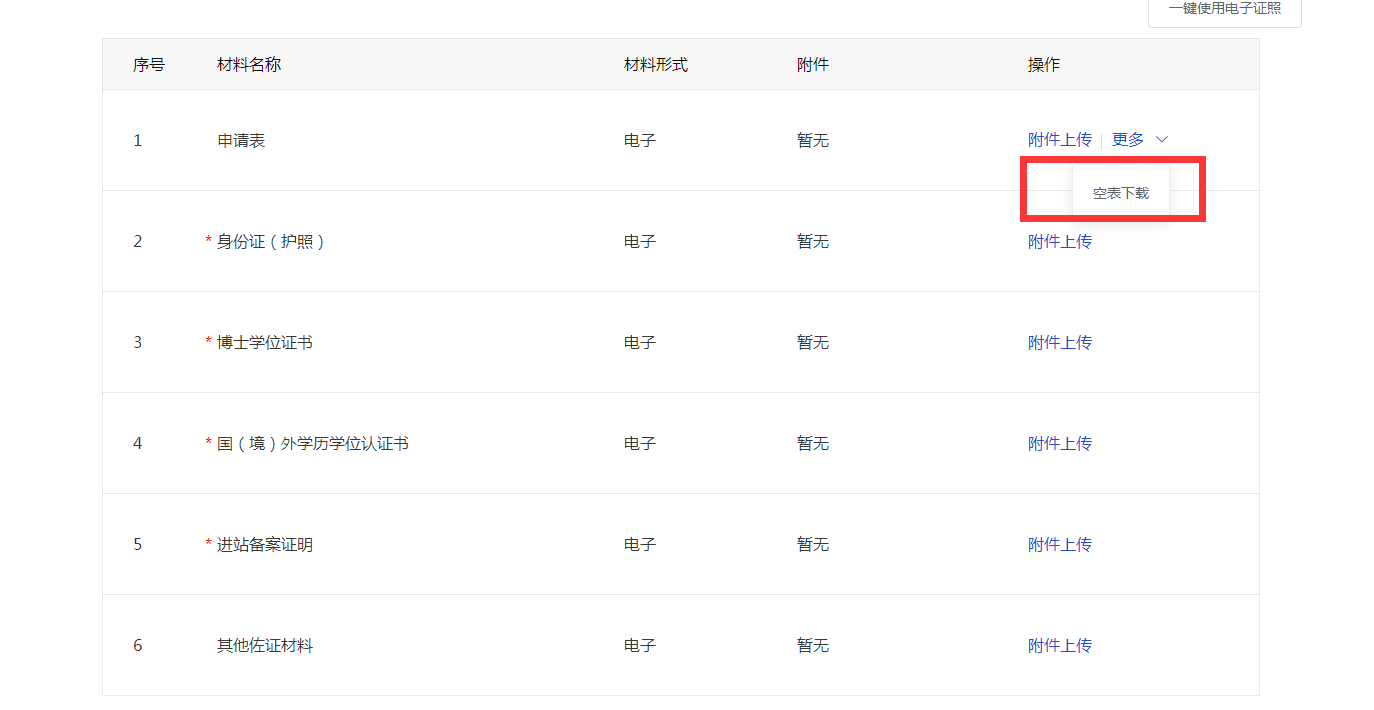
Task: Select 空表下载 from the dropdown menu
Action: 1120,193
